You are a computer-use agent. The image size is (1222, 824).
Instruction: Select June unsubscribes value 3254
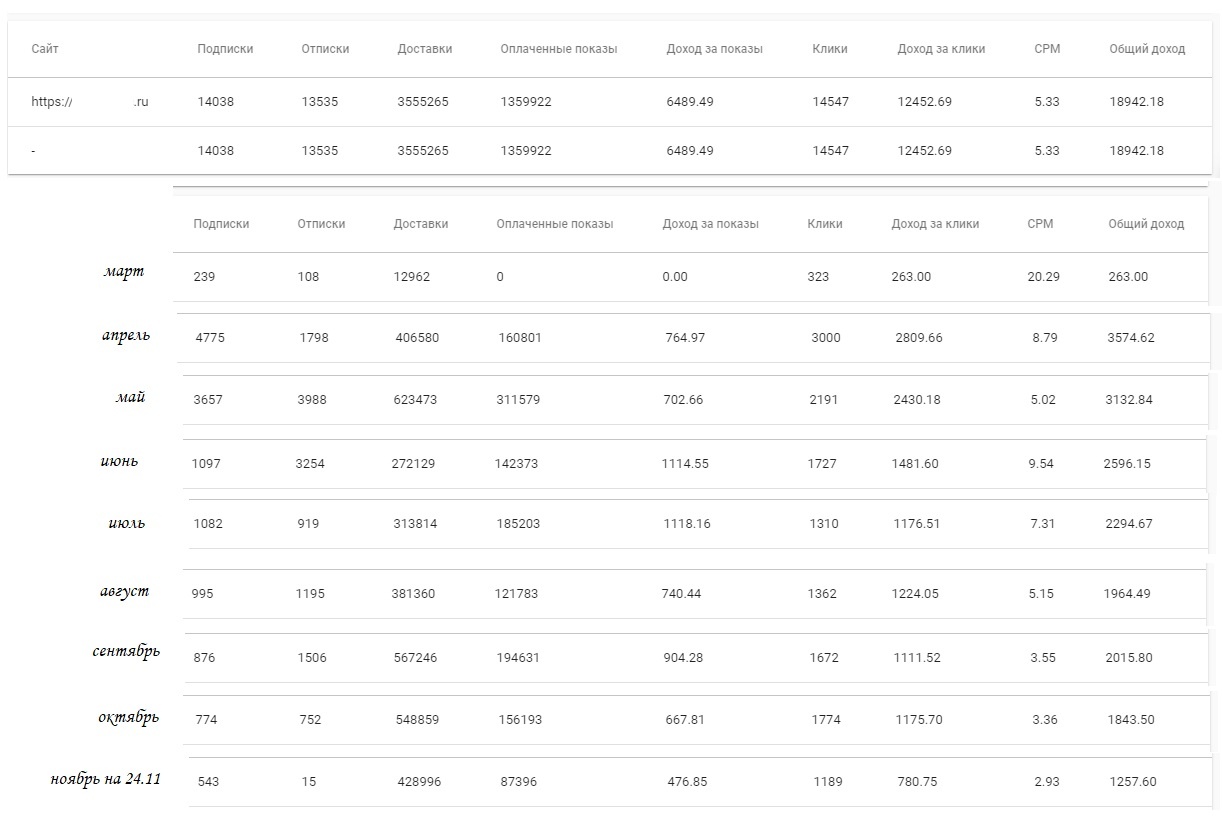coord(310,464)
